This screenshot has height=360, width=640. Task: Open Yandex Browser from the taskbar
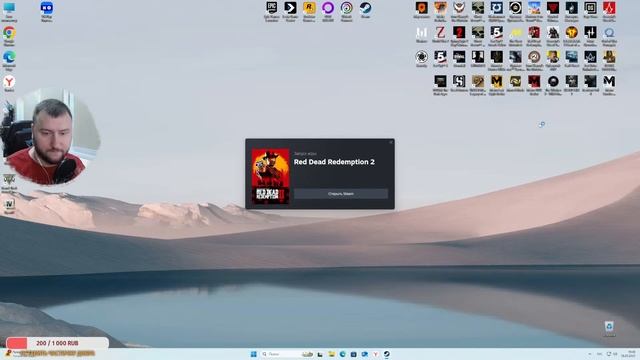[376, 354]
